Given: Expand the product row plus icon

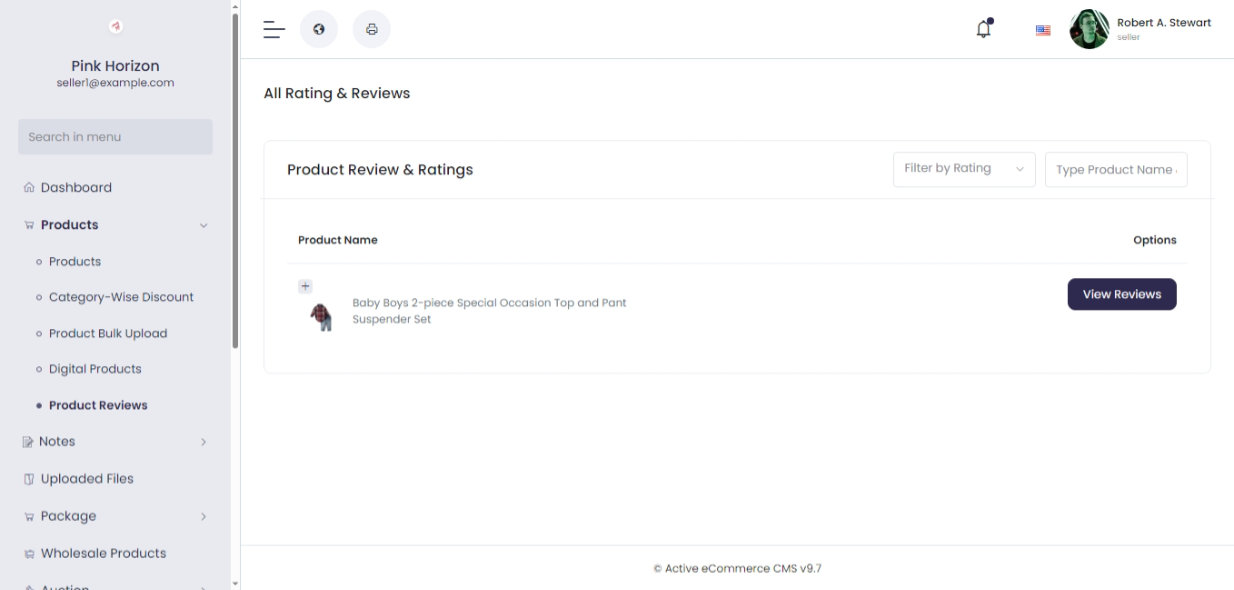Looking at the screenshot, I should (x=306, y=287).
